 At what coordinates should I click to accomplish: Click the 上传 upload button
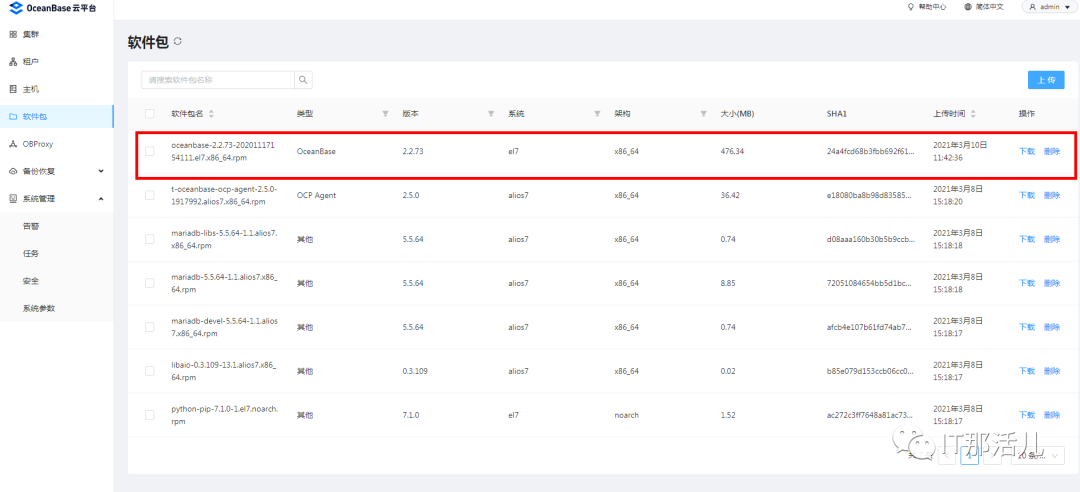click(x=1046, y=80)
